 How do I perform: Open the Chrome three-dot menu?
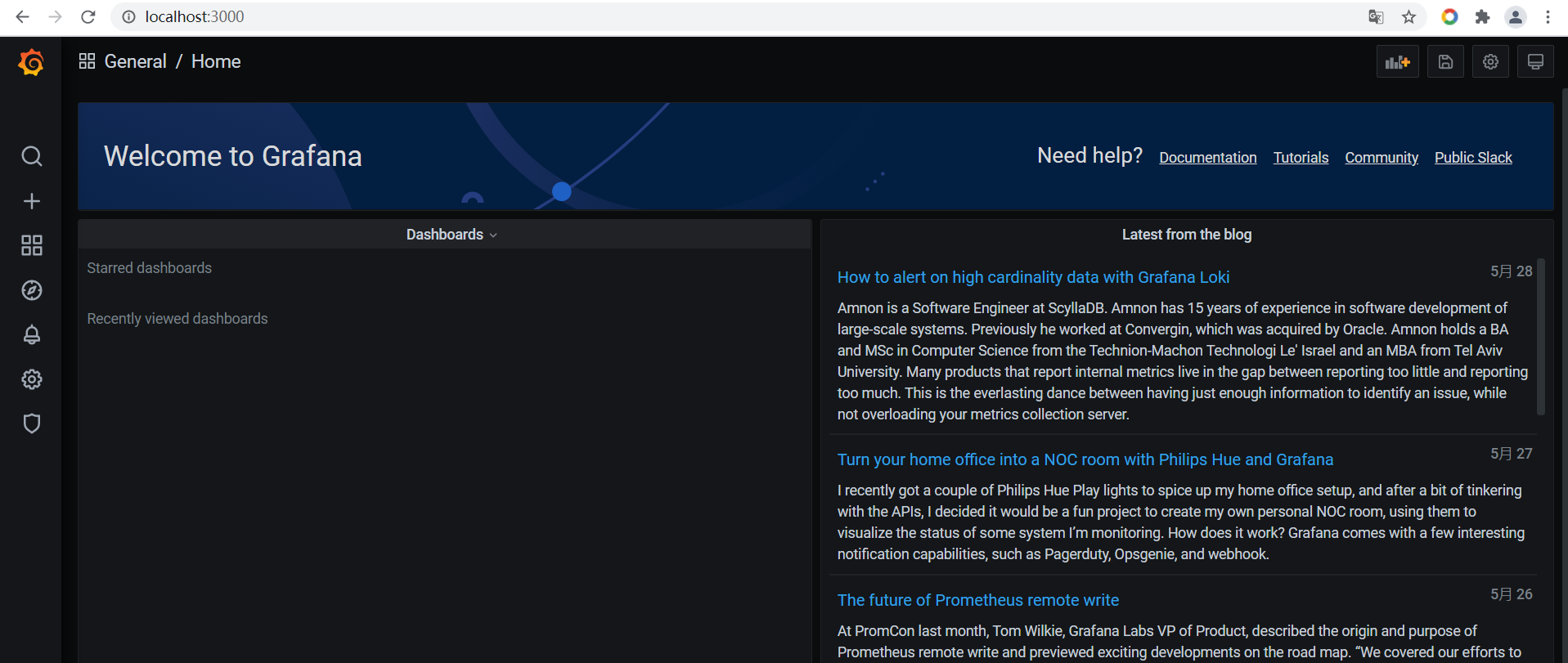tap(1548, 16)
